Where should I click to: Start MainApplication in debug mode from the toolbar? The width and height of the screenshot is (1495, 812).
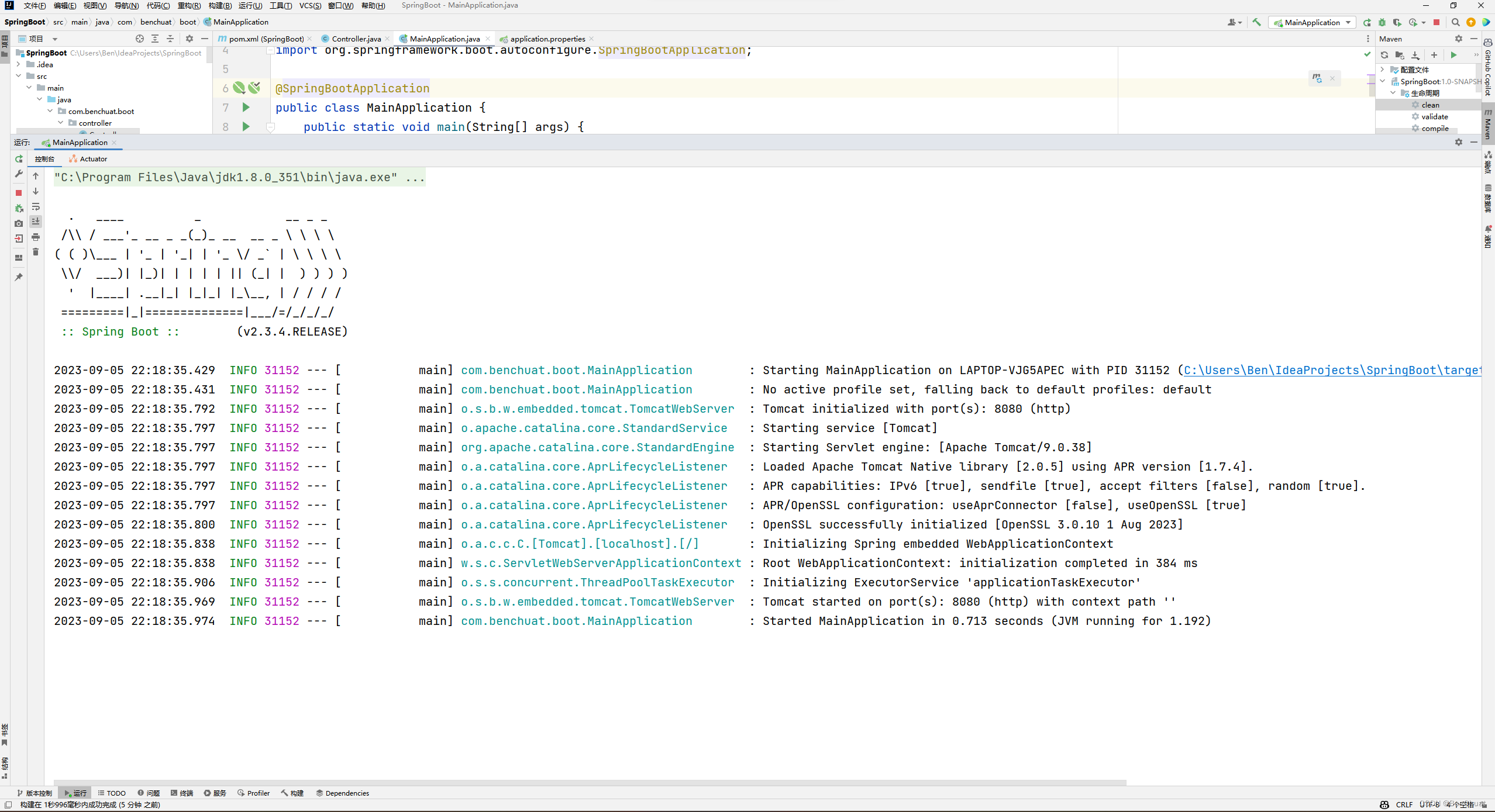[x=1382, y=22]
